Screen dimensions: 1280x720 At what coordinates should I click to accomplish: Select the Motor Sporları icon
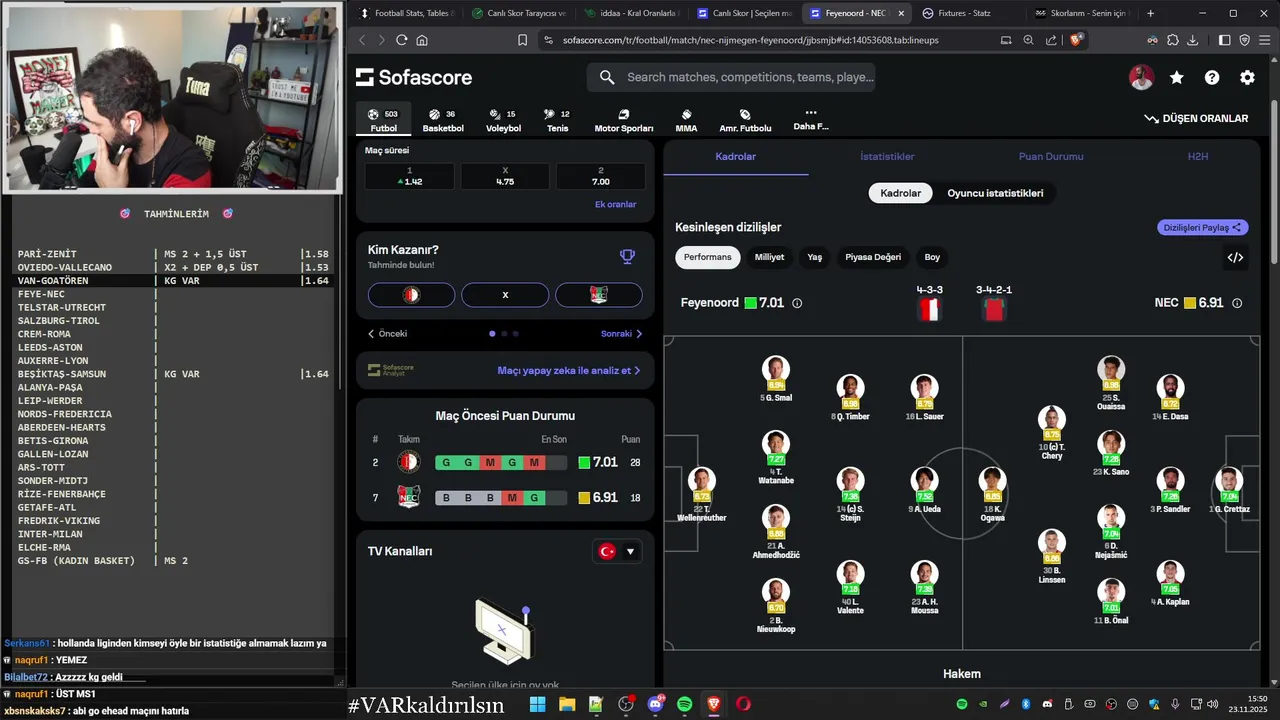pos(624,120)
